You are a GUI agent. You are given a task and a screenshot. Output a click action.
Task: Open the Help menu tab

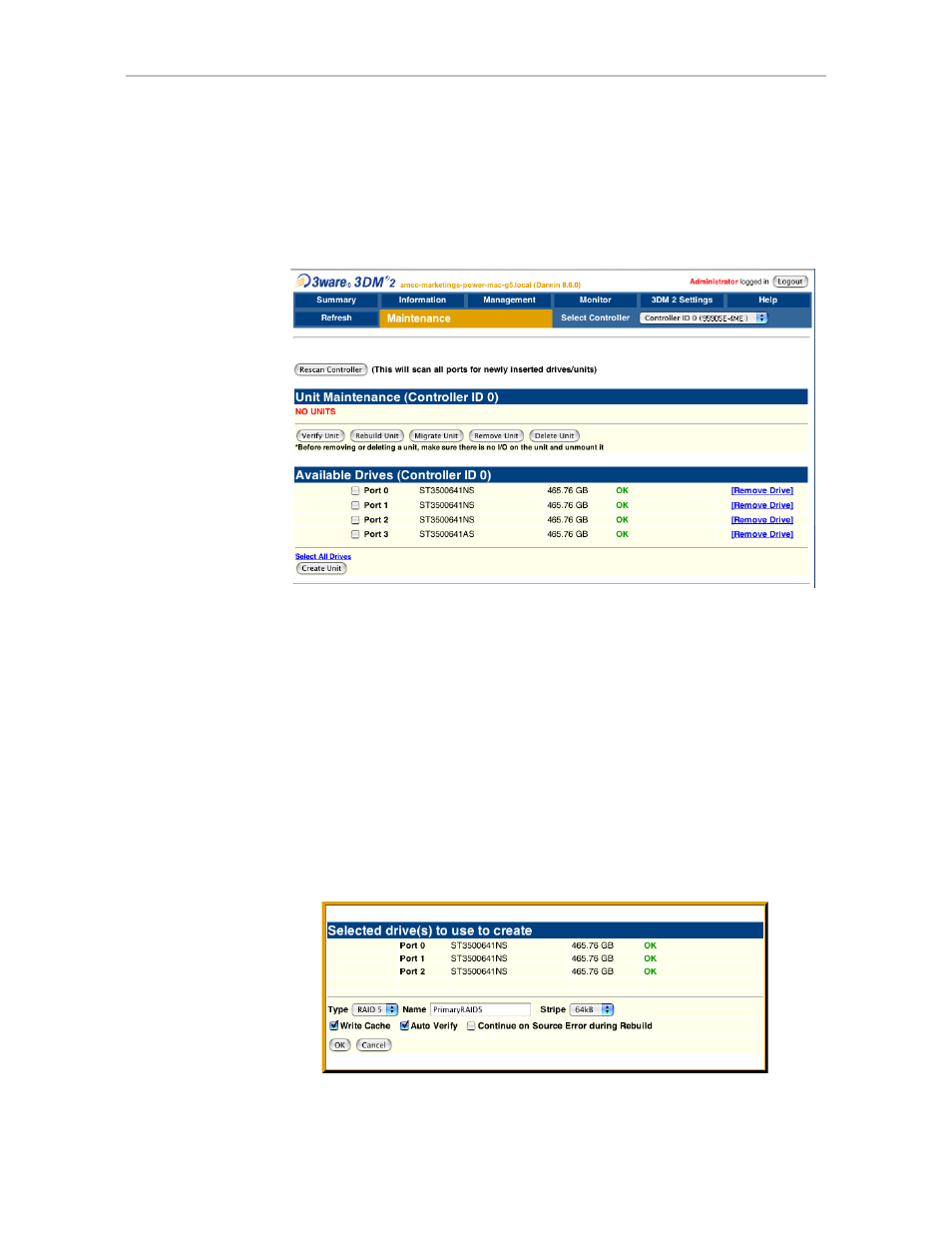(767, 300)
